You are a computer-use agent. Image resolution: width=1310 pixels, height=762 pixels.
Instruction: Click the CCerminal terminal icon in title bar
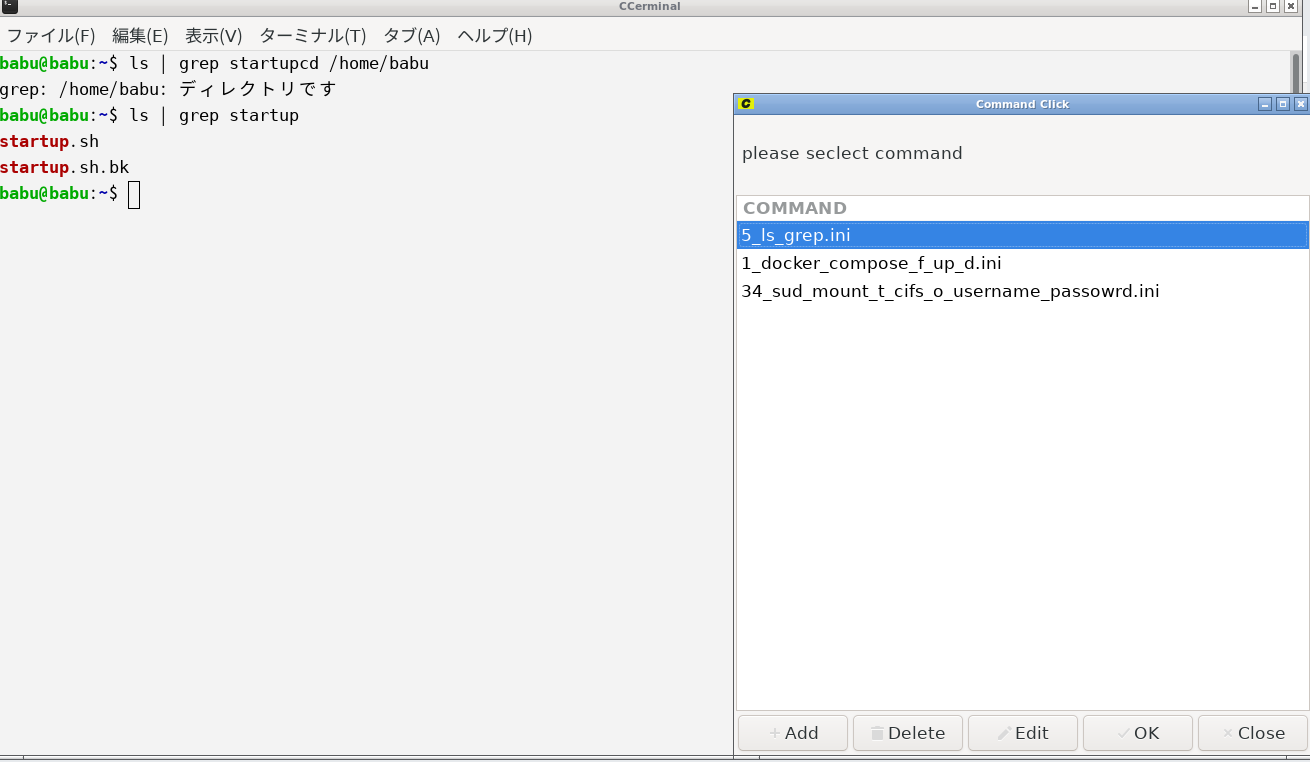pyautogui.click(x=9, y=6)
